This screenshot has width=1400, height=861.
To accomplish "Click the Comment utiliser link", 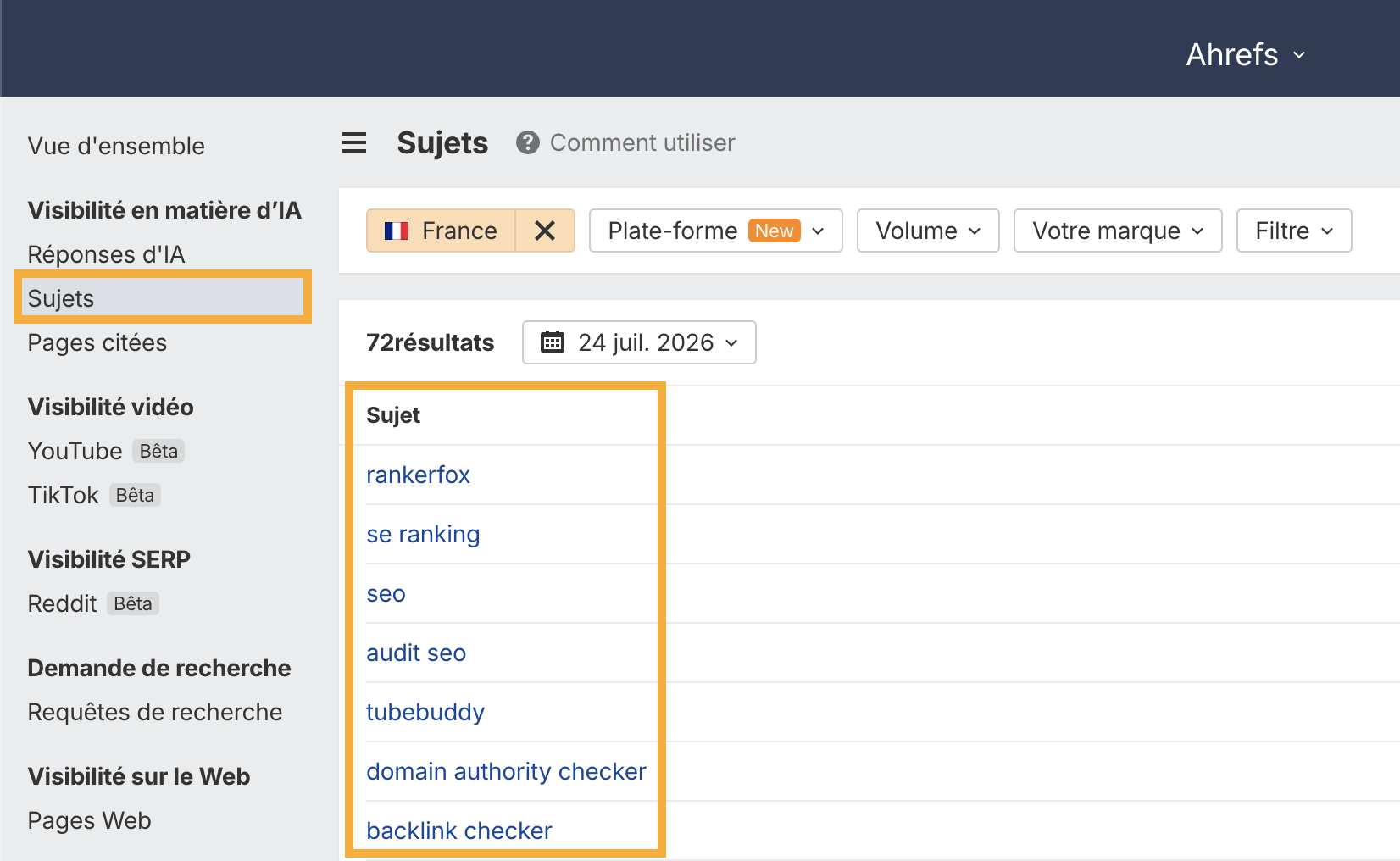I will point(642,142).
